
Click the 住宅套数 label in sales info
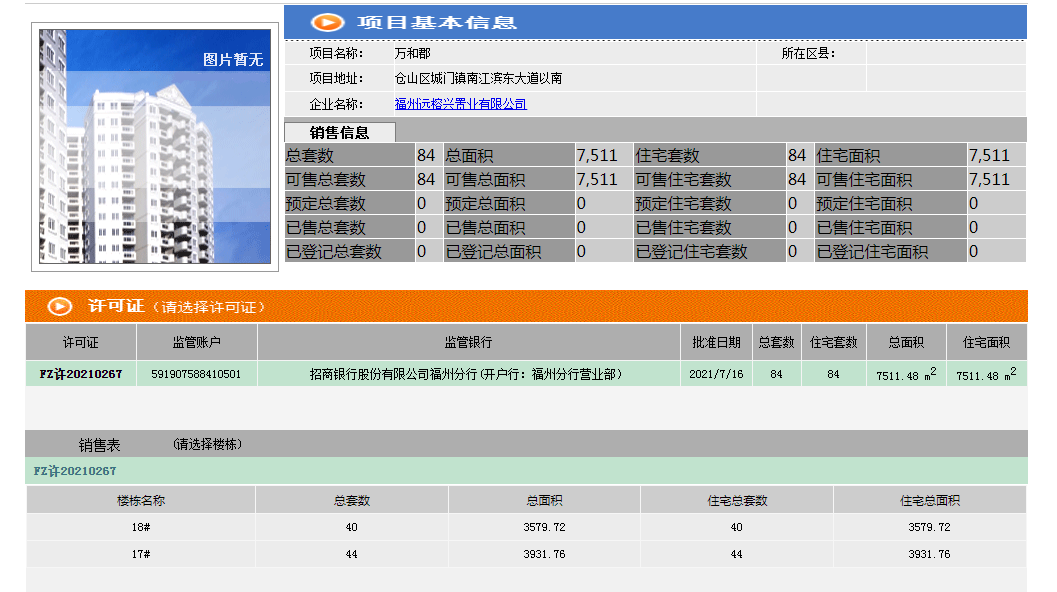pos(667,156)
